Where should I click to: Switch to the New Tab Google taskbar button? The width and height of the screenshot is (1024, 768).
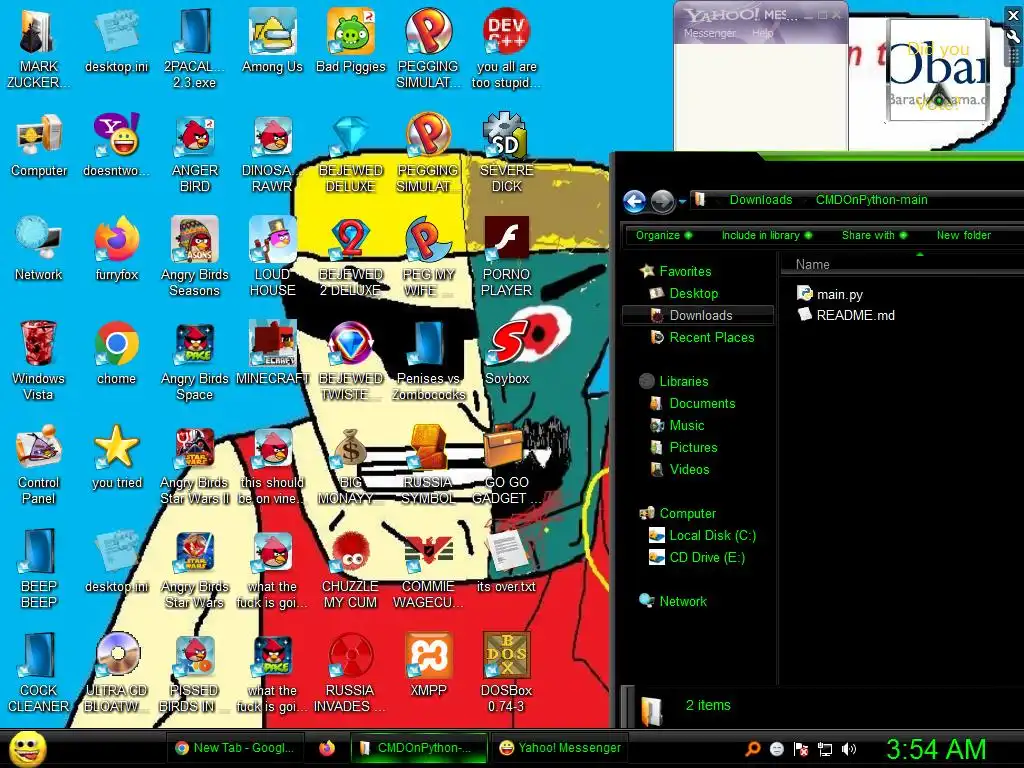pyautogui.click(x=234, y=748)
